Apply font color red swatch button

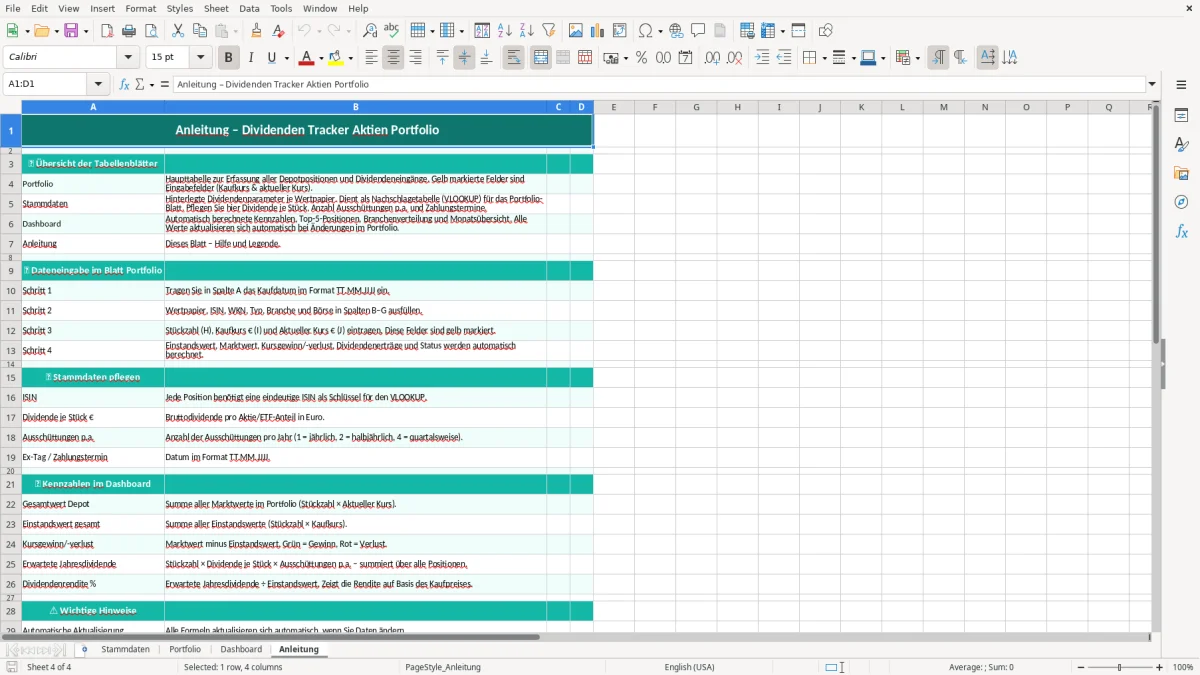click(x=307, y=58)
